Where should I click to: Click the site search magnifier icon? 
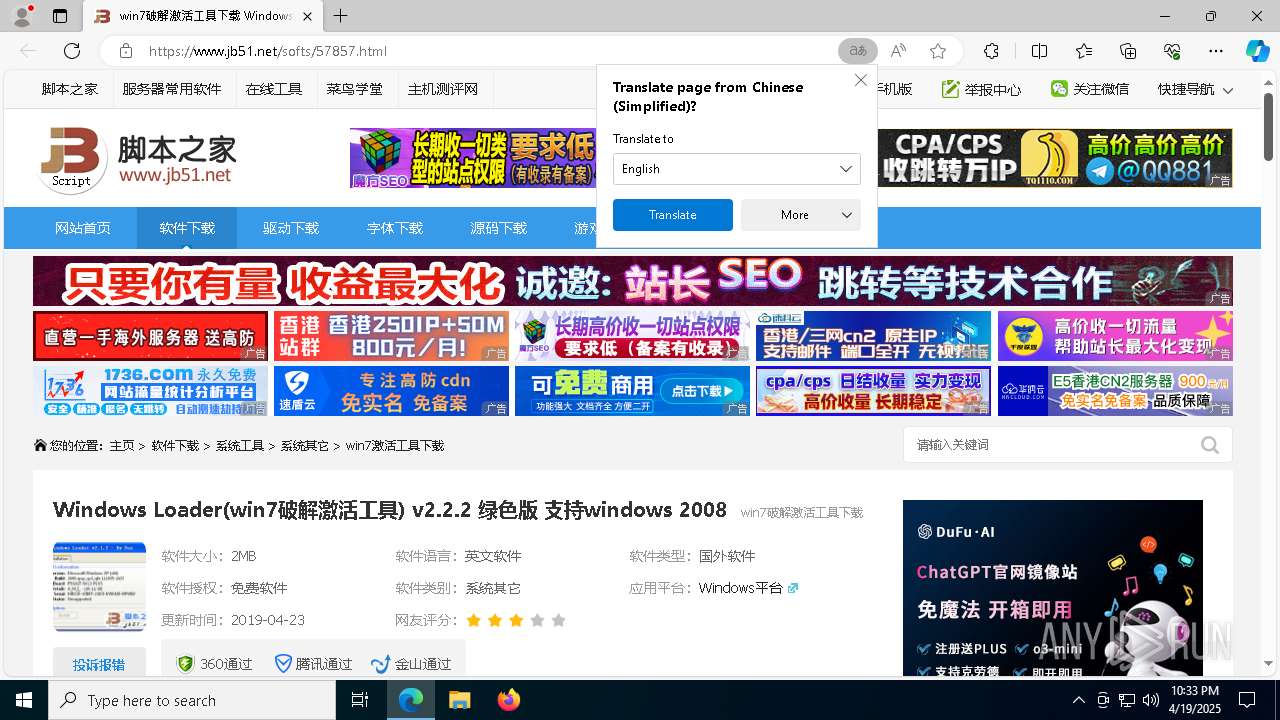pyautogui.click(x=1210, y=445)
